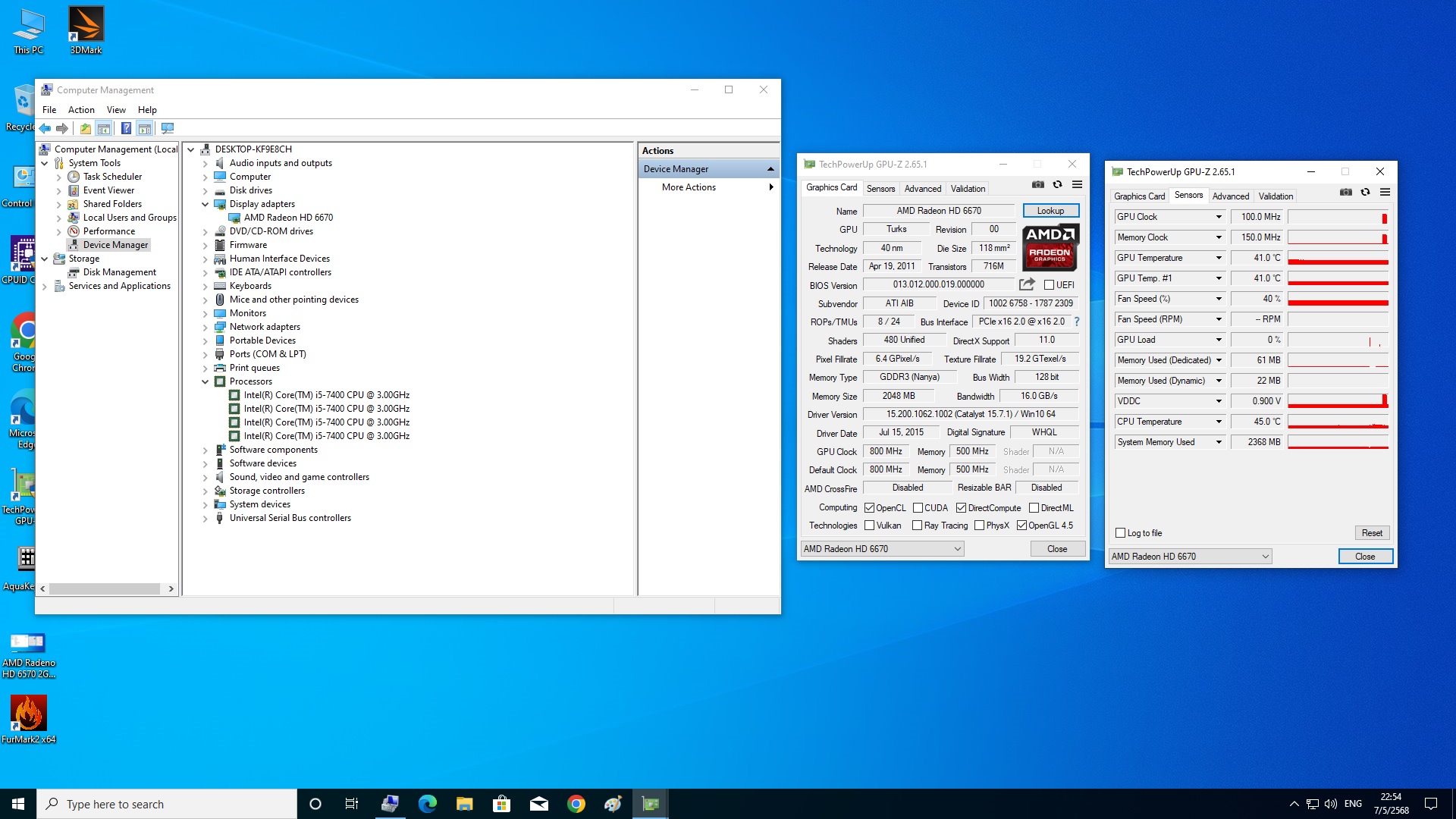Open File Explorer from the taskbar
Screen dimensions: 1456x819
click(x=464, y=804)
